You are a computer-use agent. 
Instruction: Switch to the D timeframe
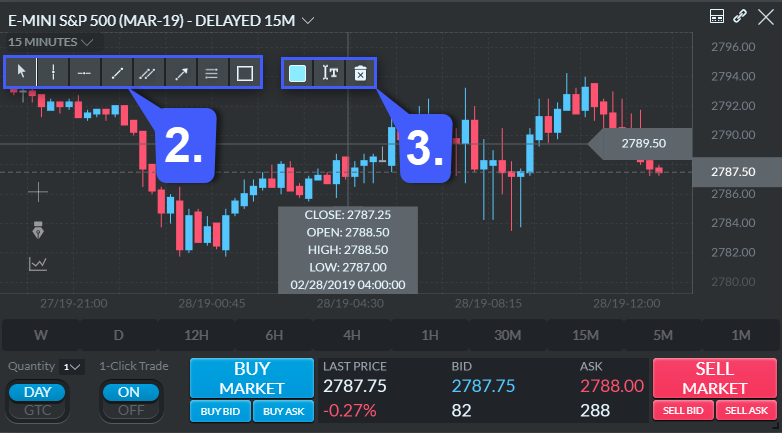118,335
